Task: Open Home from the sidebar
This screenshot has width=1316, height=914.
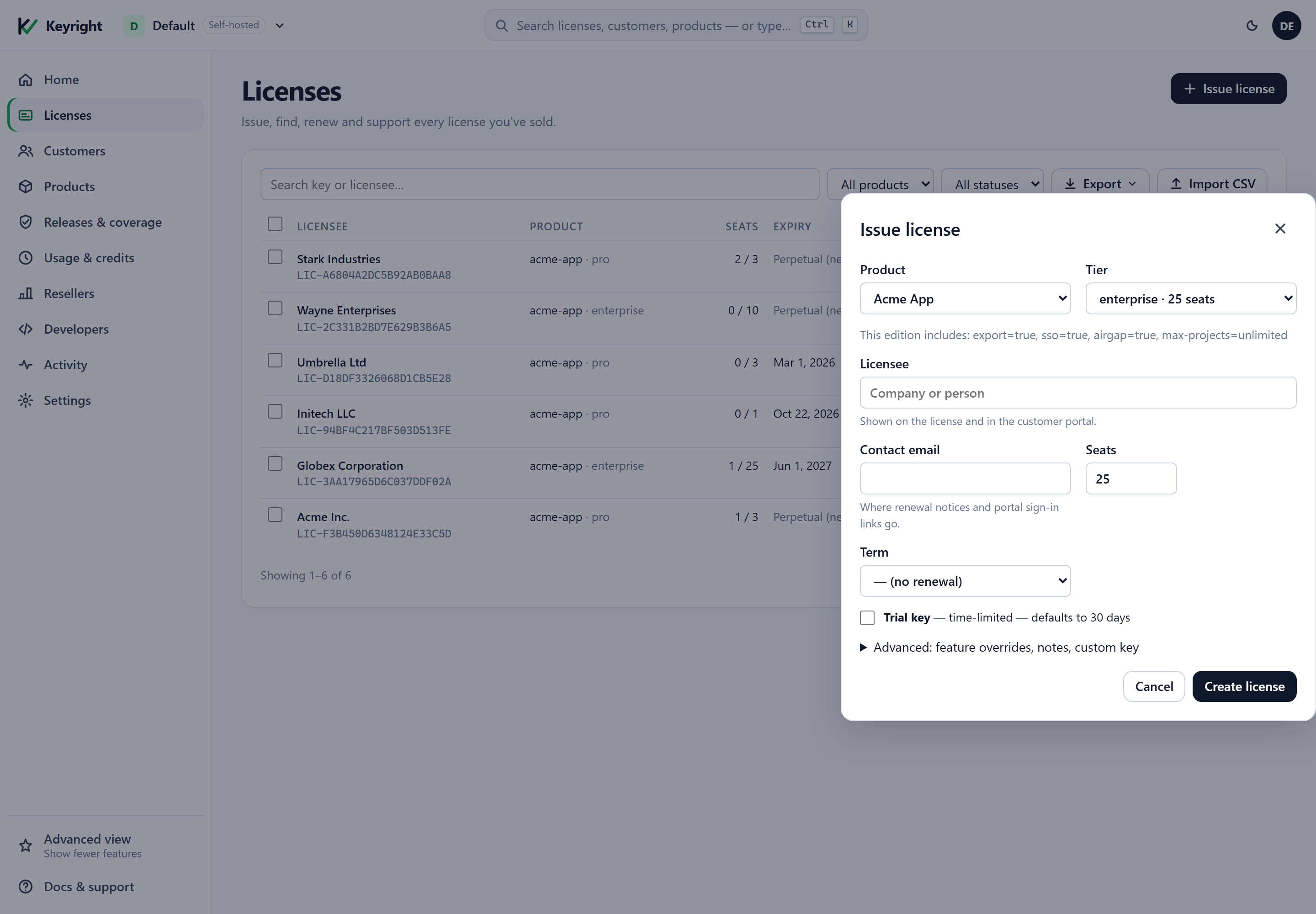Action: [x=106, y=80]
